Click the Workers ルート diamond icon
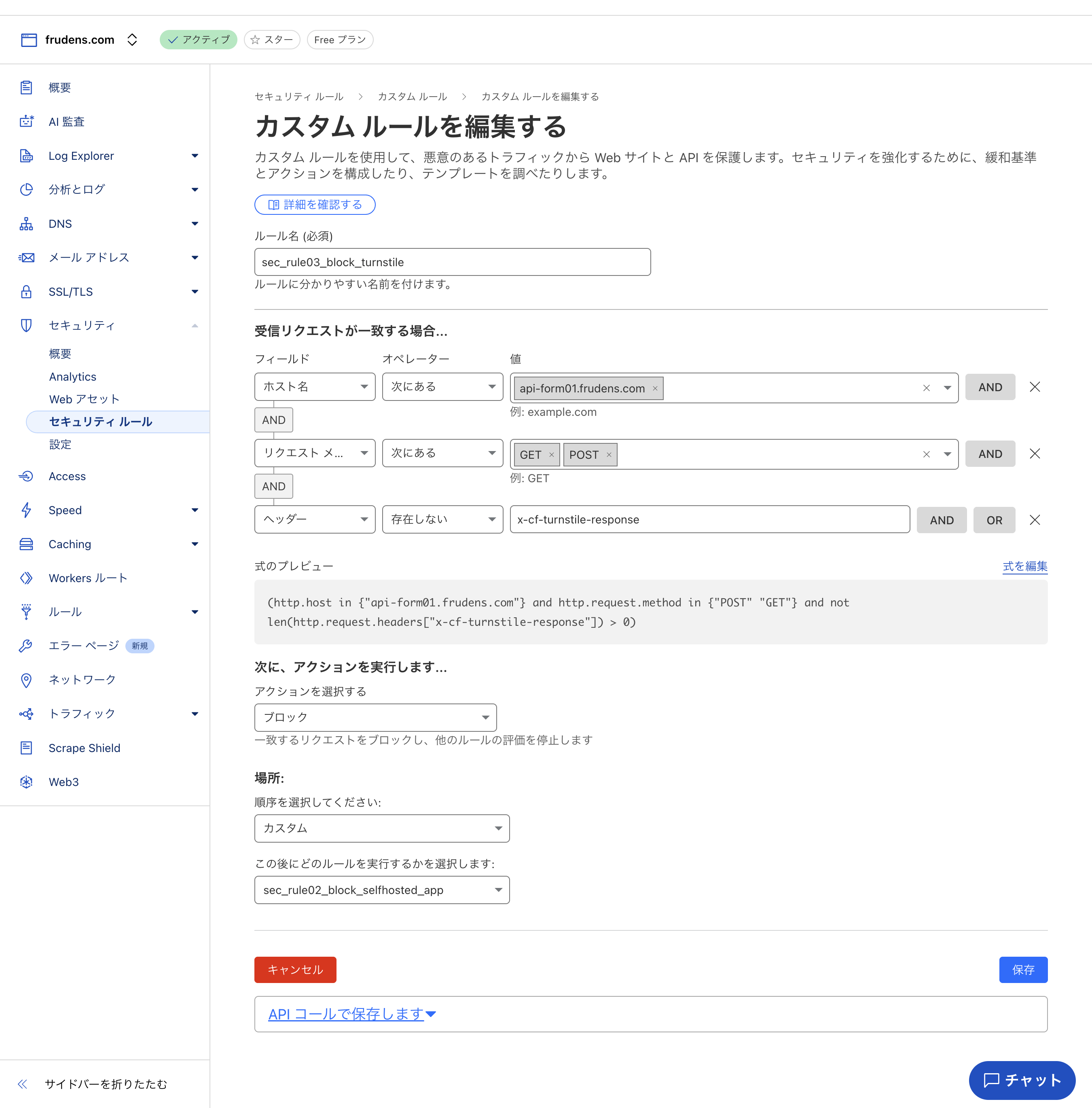This screenshot has width=1092, height=1108. tap(26, 578)
